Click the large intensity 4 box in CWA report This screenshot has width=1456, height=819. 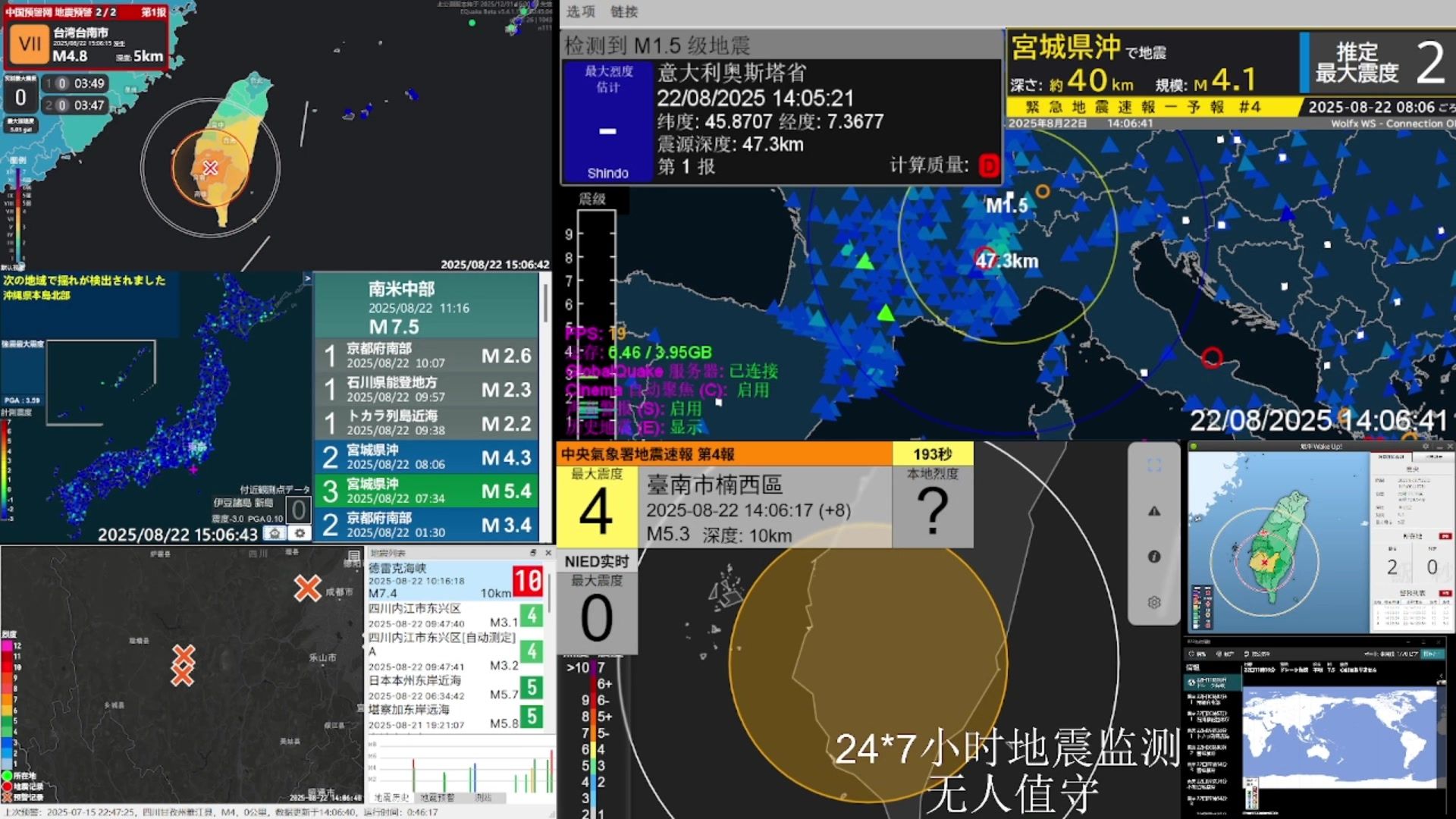coord(596,507)
